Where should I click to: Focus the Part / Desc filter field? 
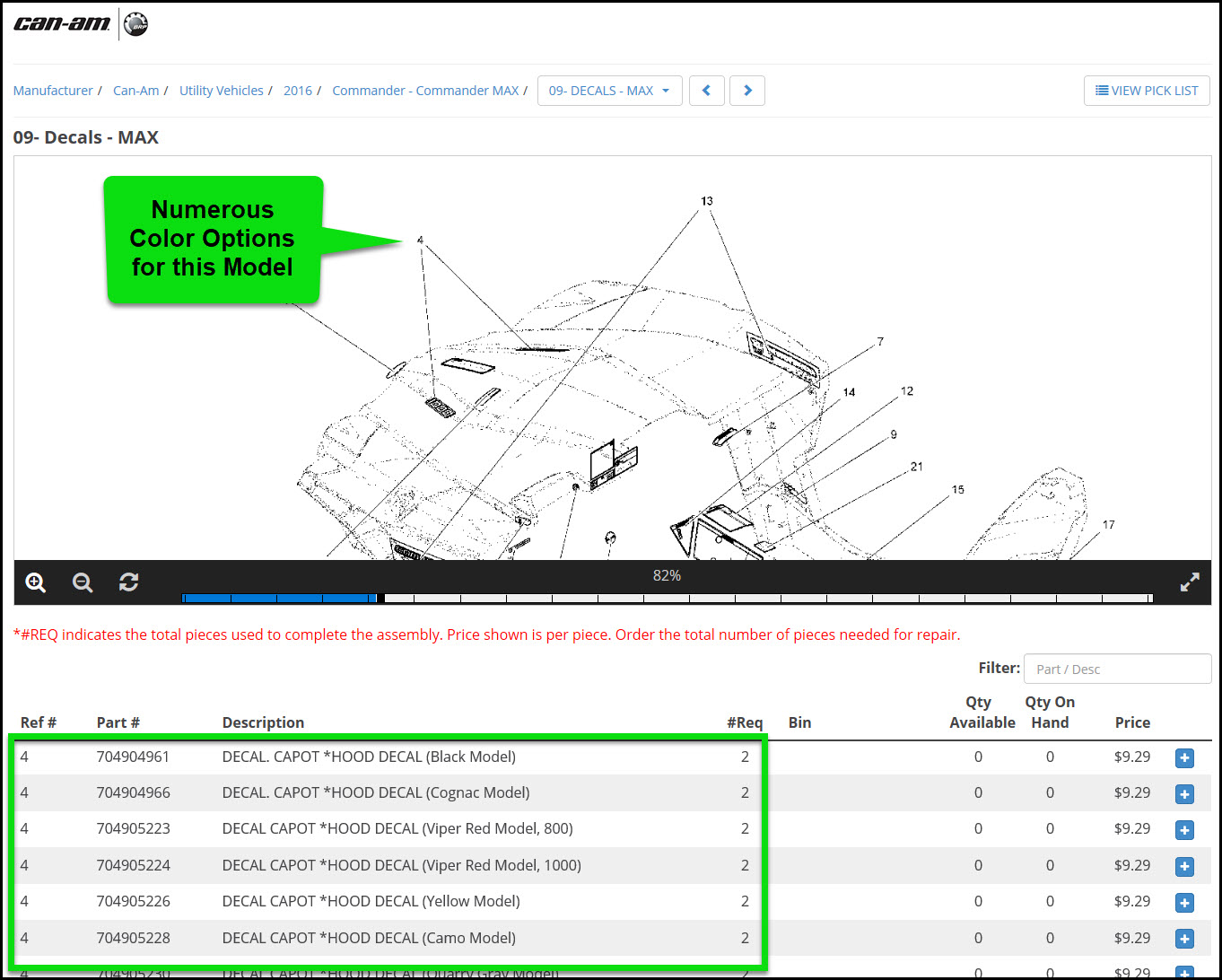pos(1117,669)
